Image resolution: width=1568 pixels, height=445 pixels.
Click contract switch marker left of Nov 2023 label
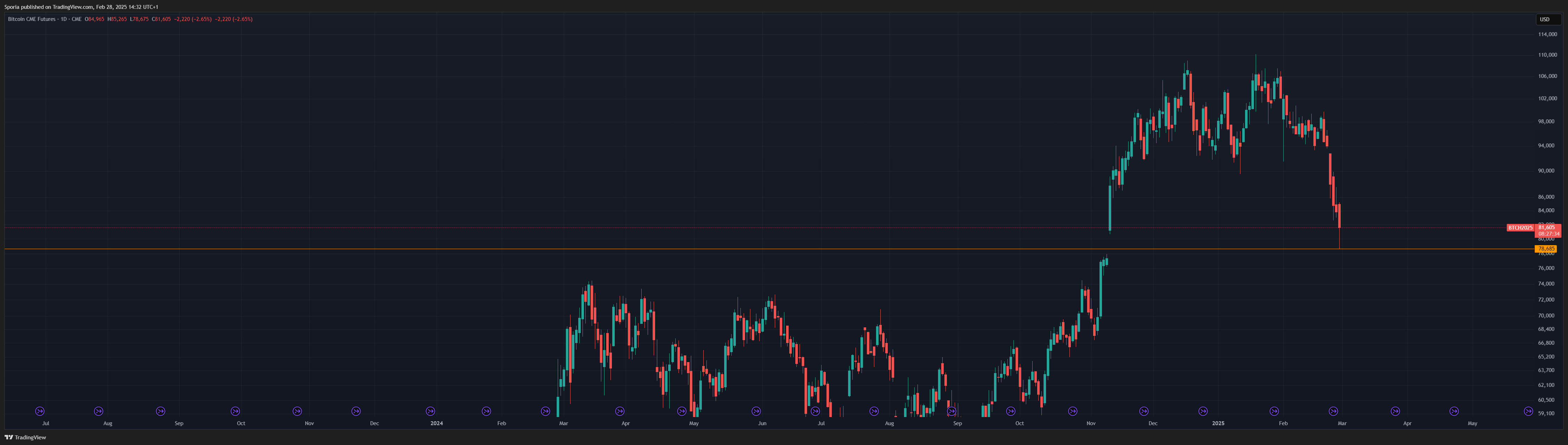(x=297, y=411)
